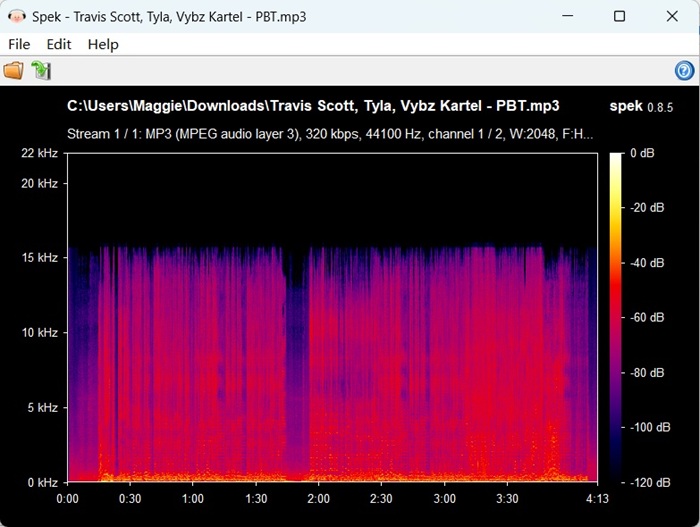Close the Spek window
Image resolution: width=700 pixels, height=527 pixels.
672,16
